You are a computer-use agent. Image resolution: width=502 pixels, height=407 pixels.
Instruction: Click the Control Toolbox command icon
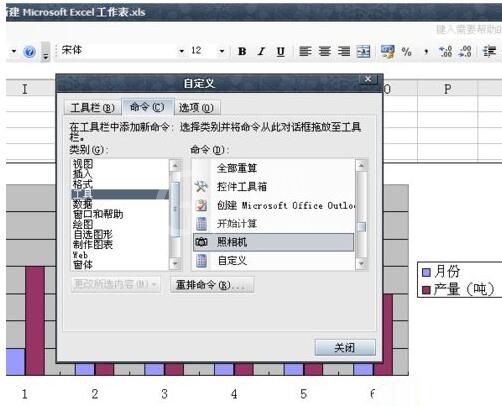pos(201,187)
